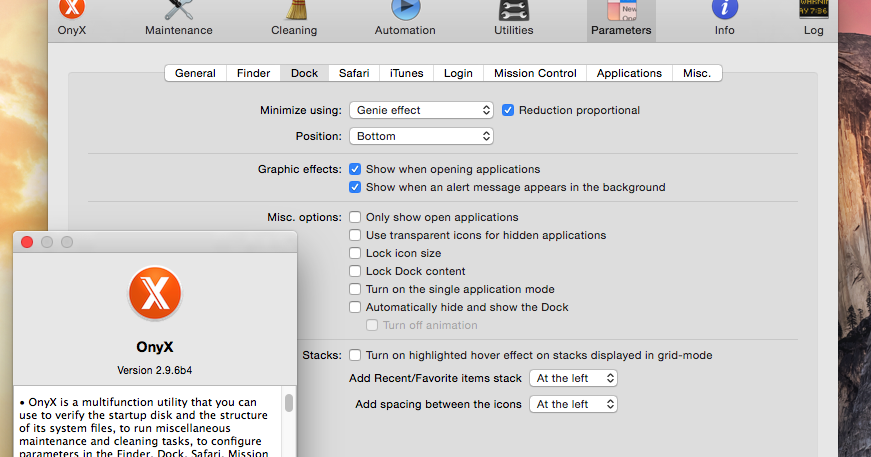Uncheck Reduction proportional
The width and height of the screenshot is (871, 457).
pos(508,110)
